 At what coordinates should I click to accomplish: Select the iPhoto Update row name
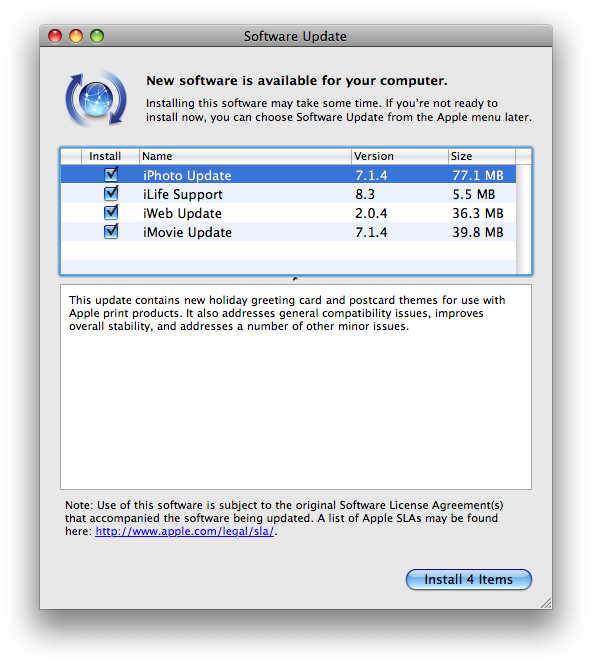pyautogui.click(x=187, y=175)
